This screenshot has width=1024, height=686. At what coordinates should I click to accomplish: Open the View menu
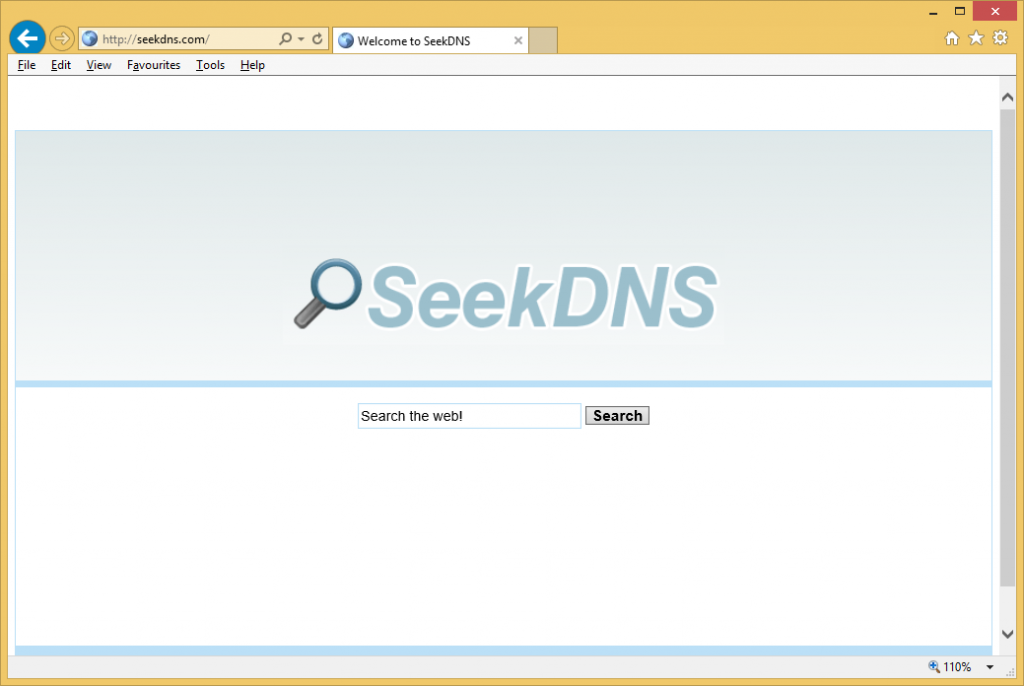pos(99,65)
